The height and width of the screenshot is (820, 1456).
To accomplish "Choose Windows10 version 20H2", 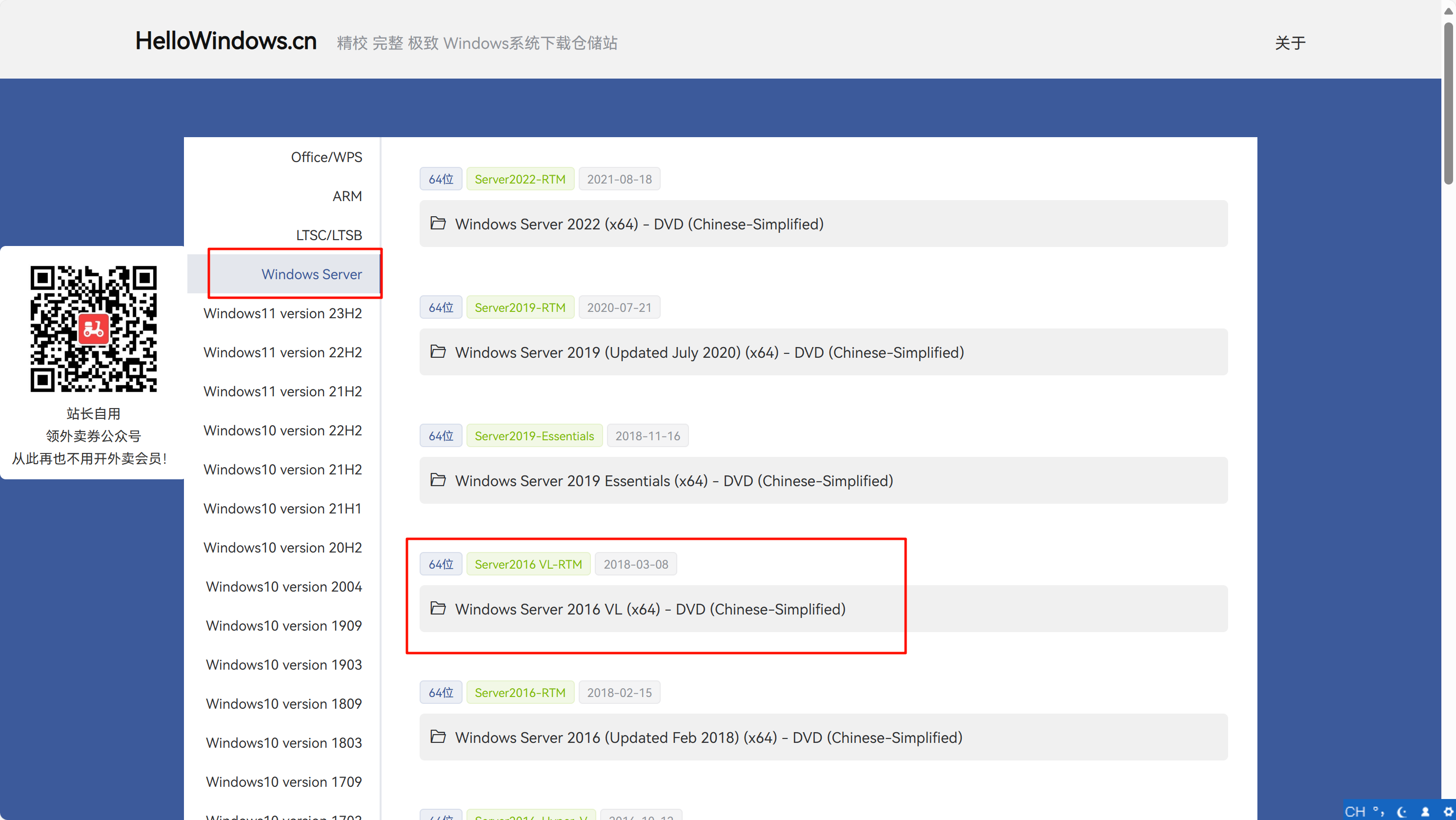I will coord(283,547).
